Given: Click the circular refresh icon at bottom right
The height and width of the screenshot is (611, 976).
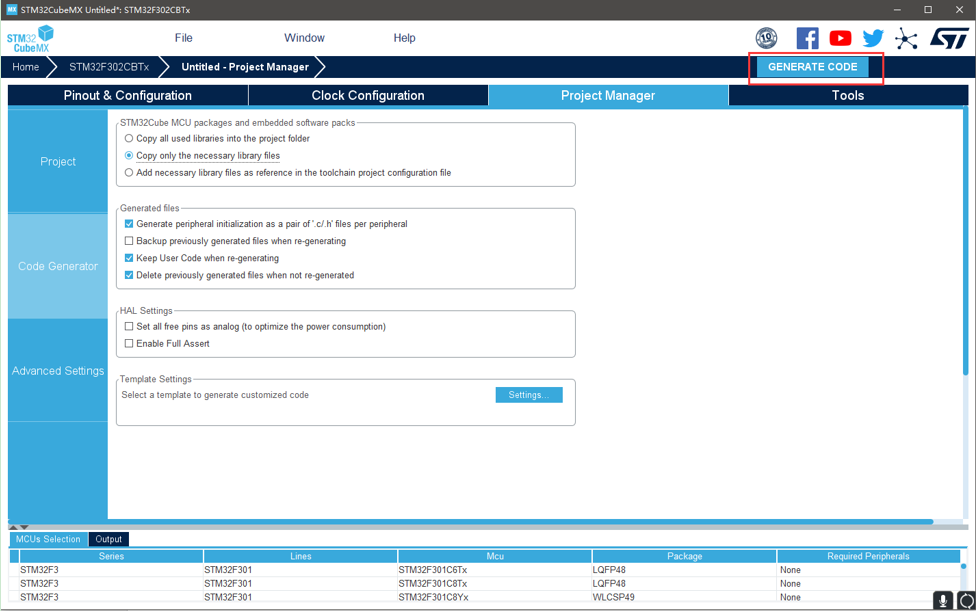Looking at the screenshot, I should [x=966, y=601].
